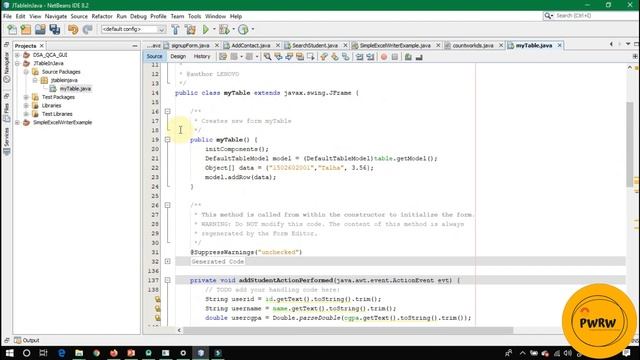Click the New File toolbar icon
640x360 pixels.
coord(12,29)
